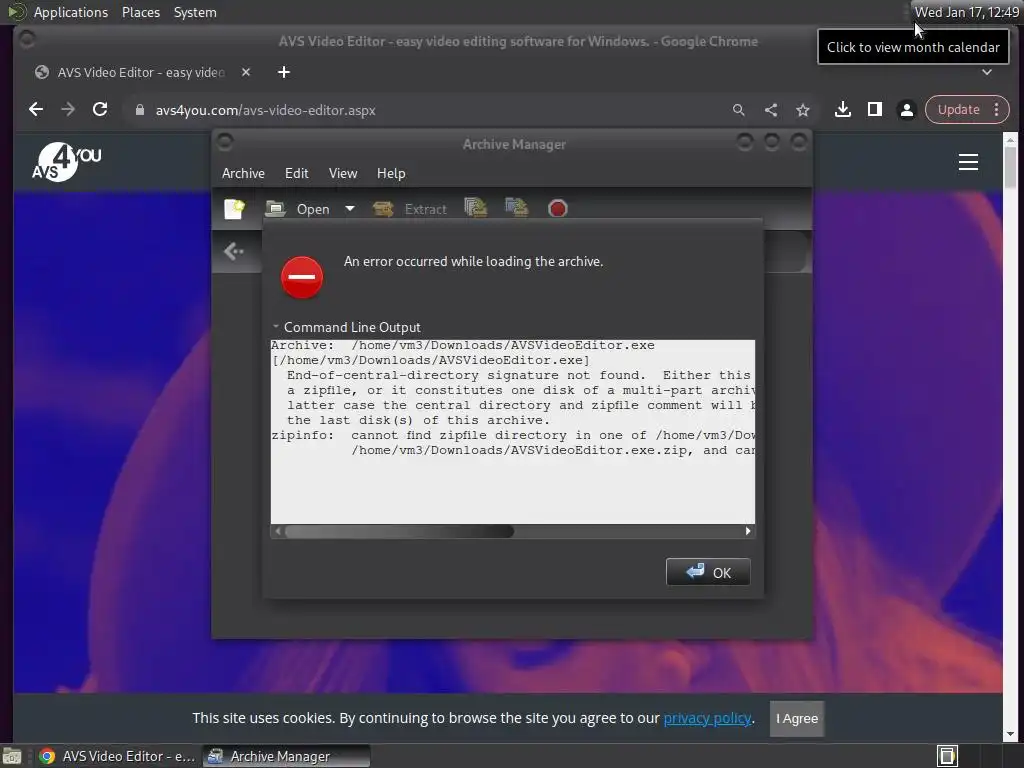
Task: Click the back arrow in Archive Manager location bar
Action: tap(234, 251)
